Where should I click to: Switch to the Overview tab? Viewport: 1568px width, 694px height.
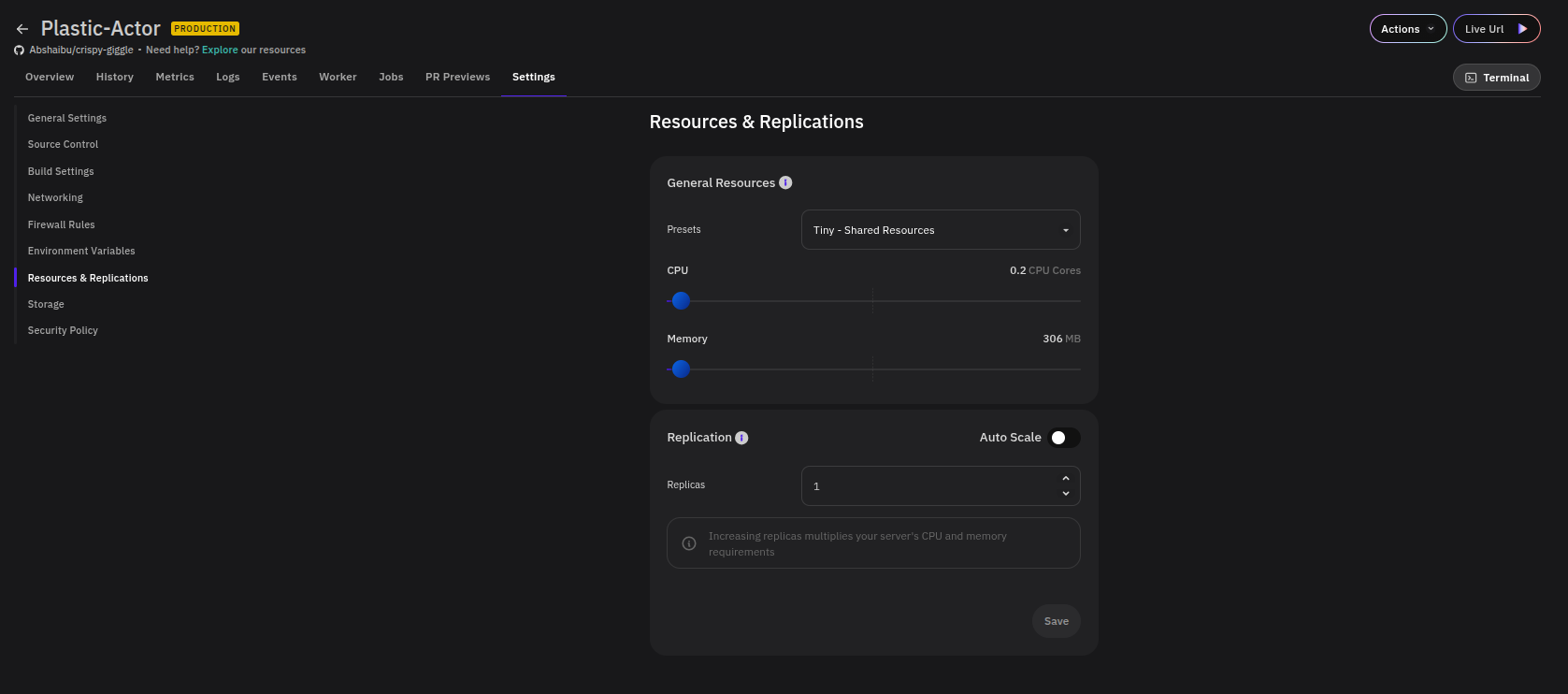(50, 77)
